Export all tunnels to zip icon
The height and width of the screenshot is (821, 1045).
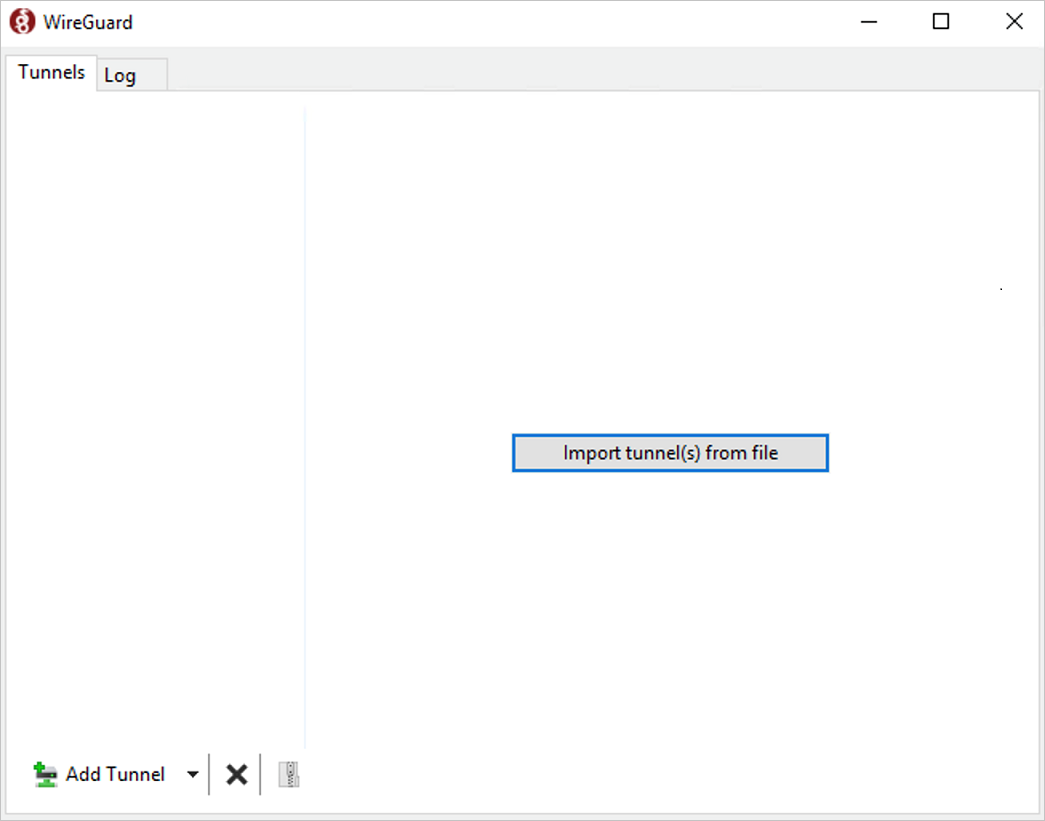(289, 774)
